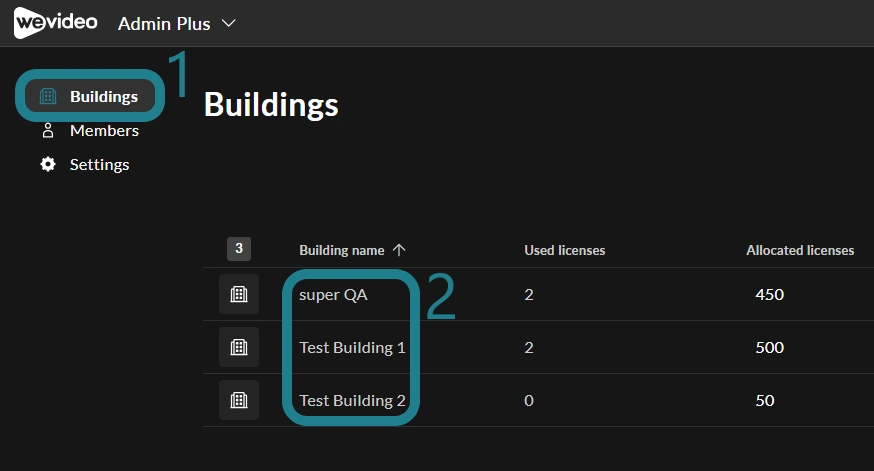Viewport: 874px width, 471px height.
Task: Sort by Allocated licenses column header
Action: pyautogui.click(x=800, y=250)
